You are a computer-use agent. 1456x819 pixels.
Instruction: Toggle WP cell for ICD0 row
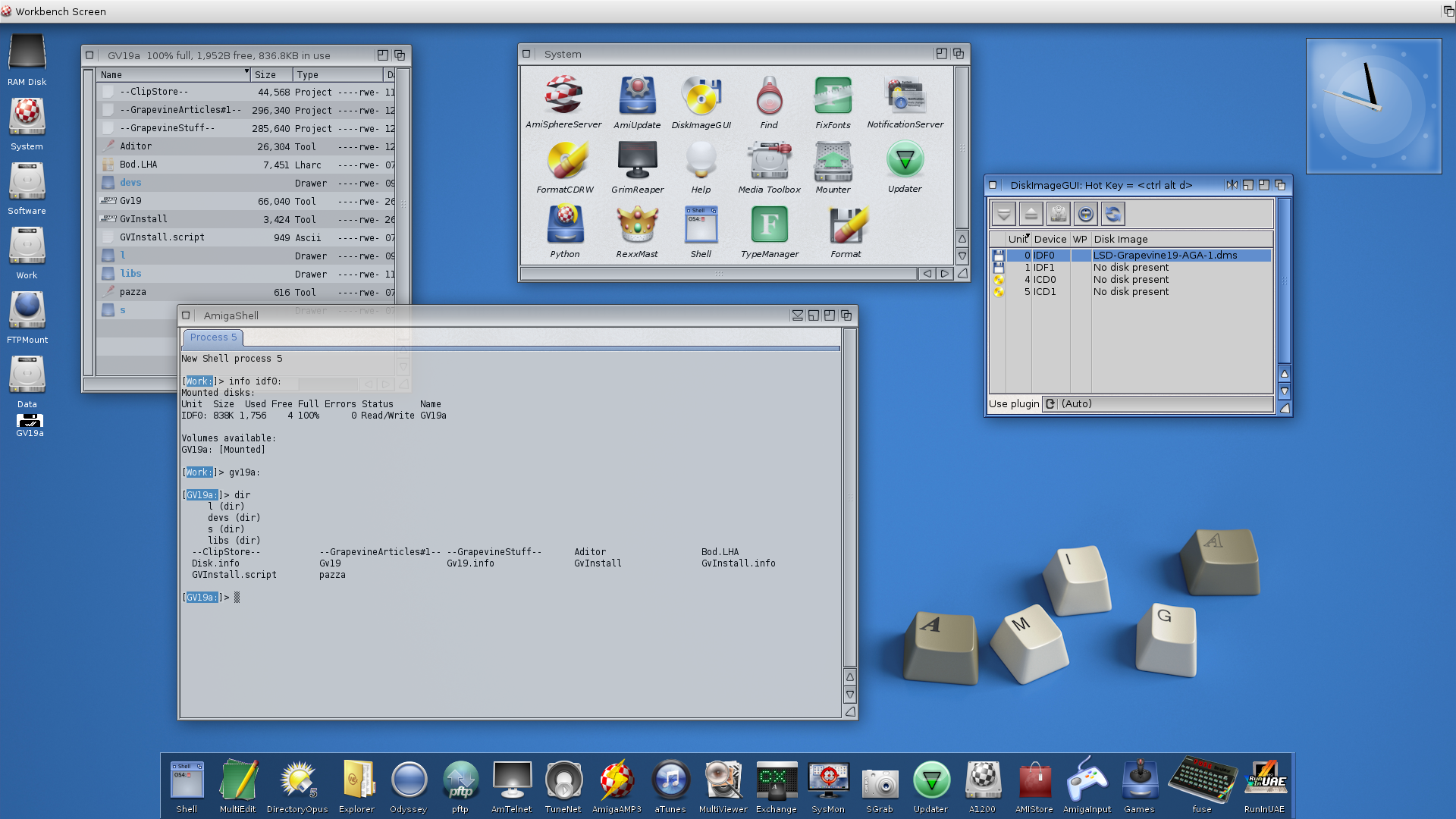(x=1080, y=280)
